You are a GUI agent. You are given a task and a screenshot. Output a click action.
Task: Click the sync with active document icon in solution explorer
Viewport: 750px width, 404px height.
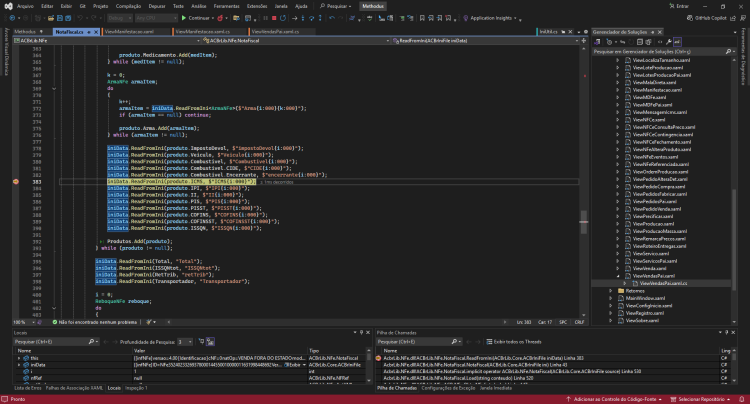[x=622, y=42]
